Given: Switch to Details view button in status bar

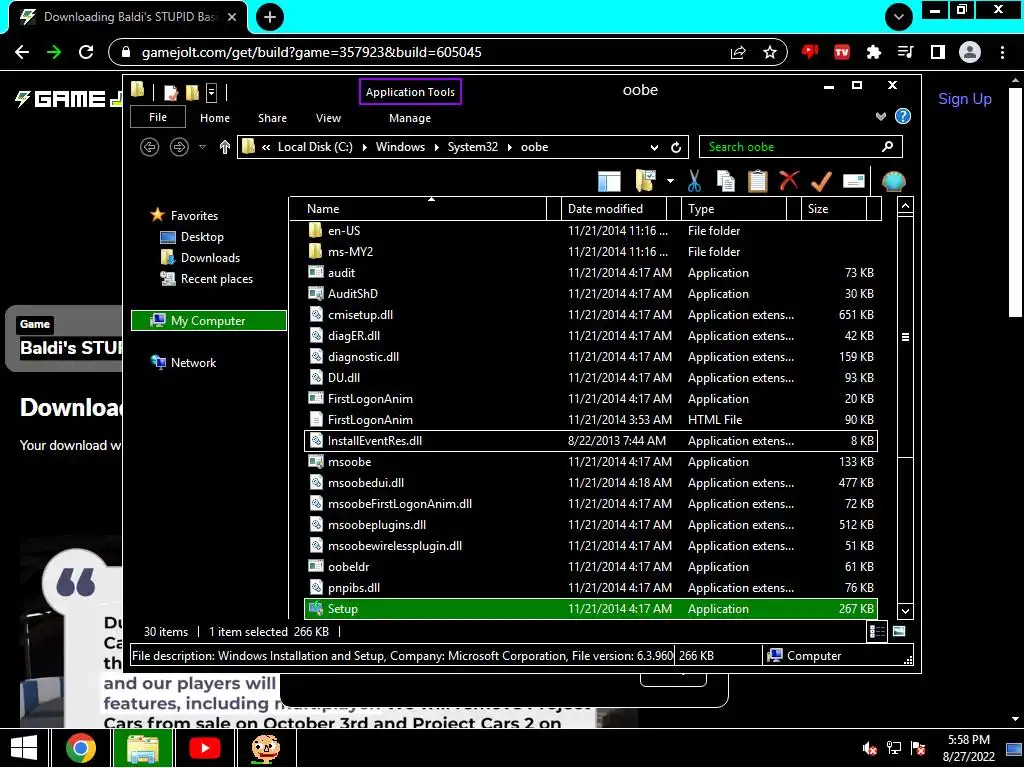Looking at the screenshot, I should 877,632.
